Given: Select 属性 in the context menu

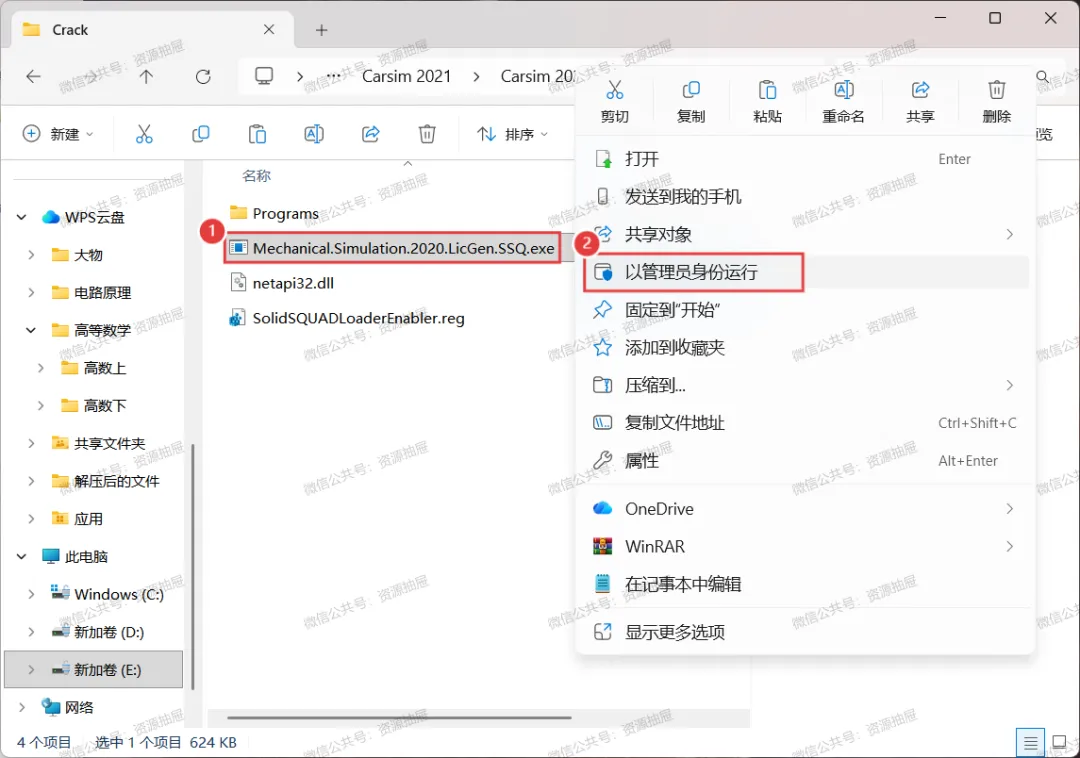Looking at the screenshot, I should (x=805, y=461).
